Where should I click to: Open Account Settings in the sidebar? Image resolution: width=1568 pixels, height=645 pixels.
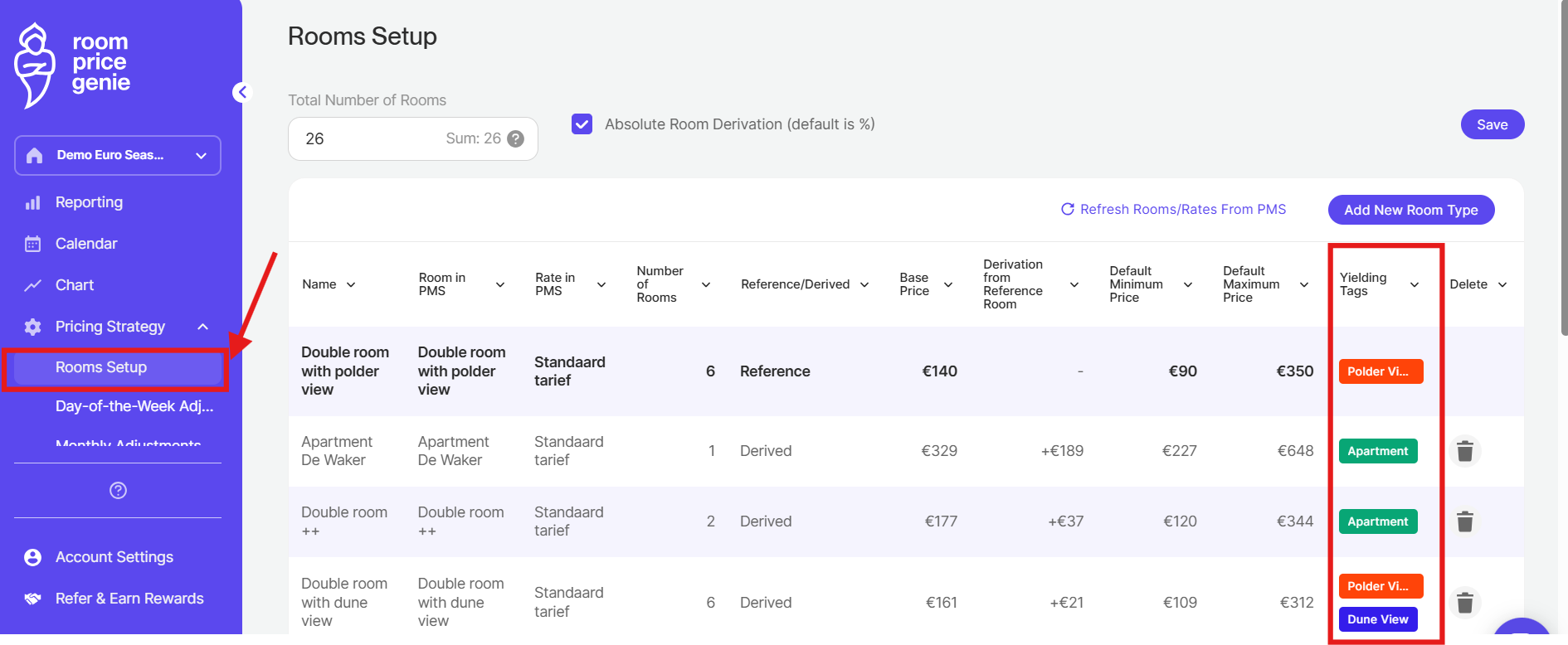(114, 557)
